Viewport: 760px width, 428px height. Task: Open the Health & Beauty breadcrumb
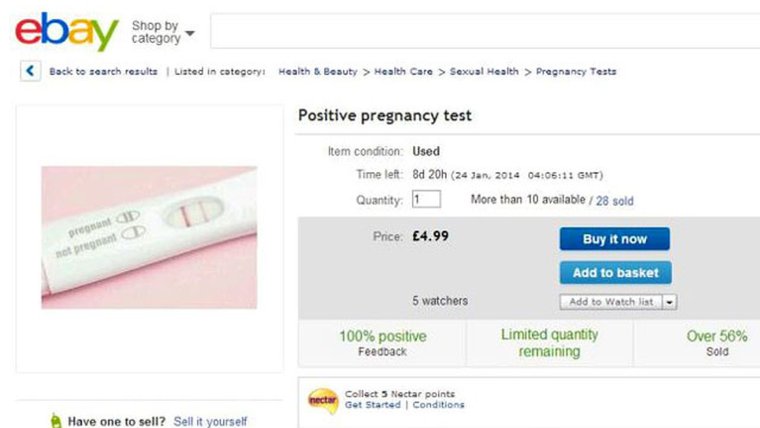318,72
